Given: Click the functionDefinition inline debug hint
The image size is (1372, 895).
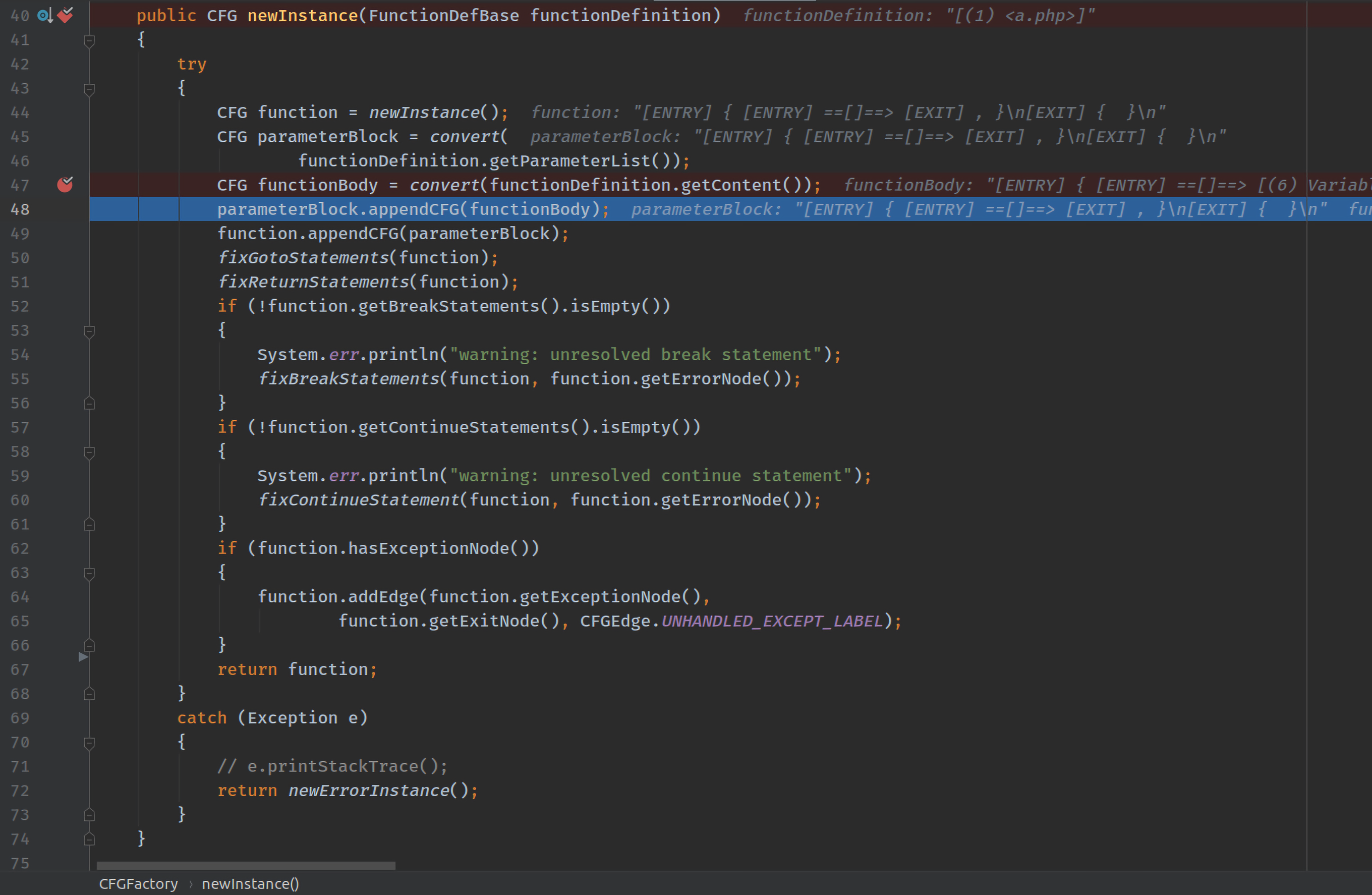Looking at the screenshot, I should 919,16.
